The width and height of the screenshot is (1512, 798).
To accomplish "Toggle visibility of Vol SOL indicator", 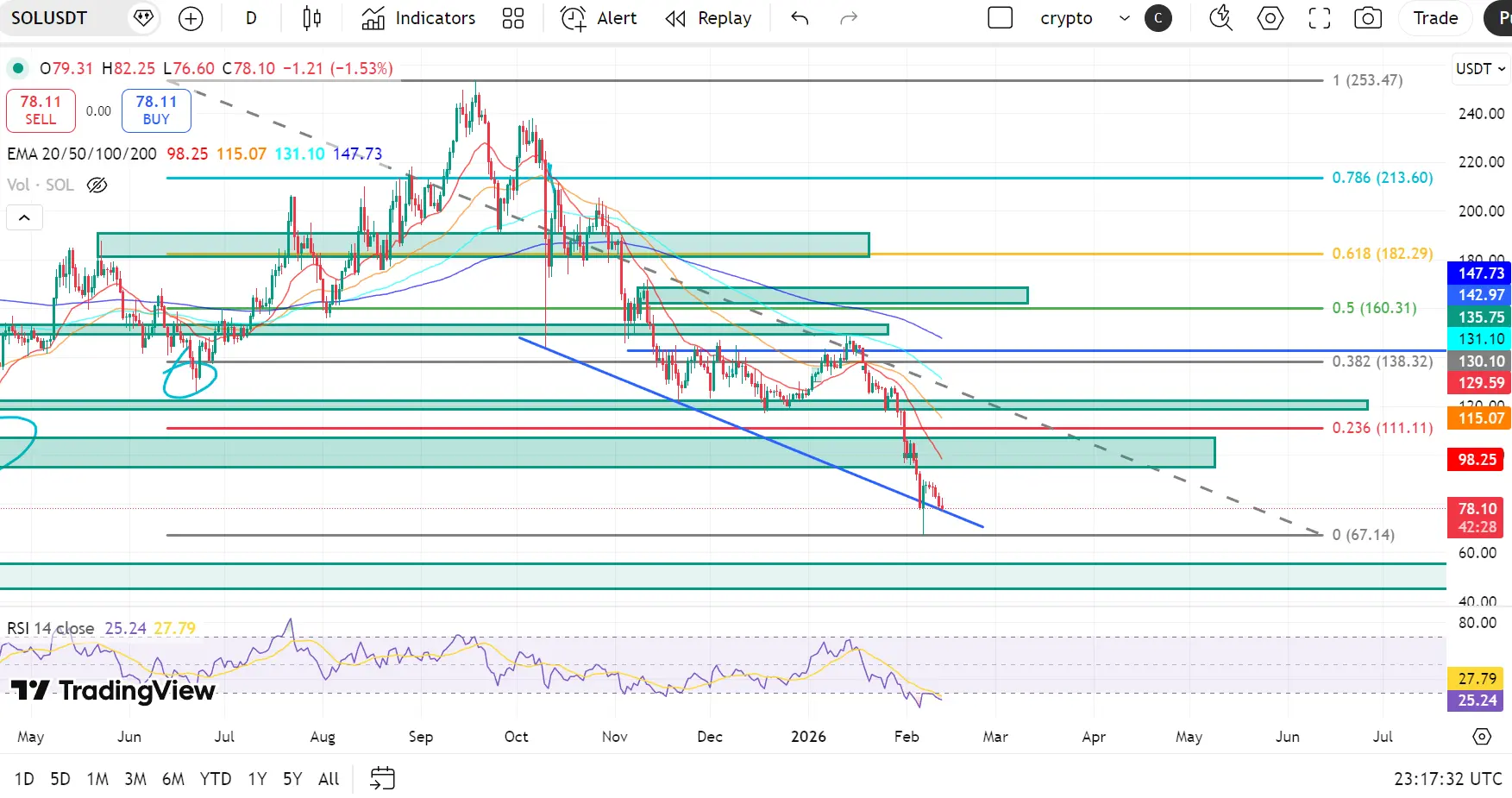I will 97,185.
